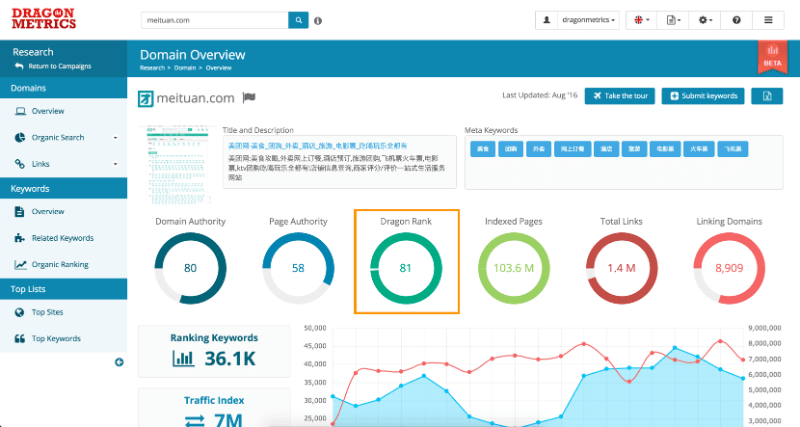Open Related Keywords in sidebar
The image size is (800, 427).
pos(63,238)
